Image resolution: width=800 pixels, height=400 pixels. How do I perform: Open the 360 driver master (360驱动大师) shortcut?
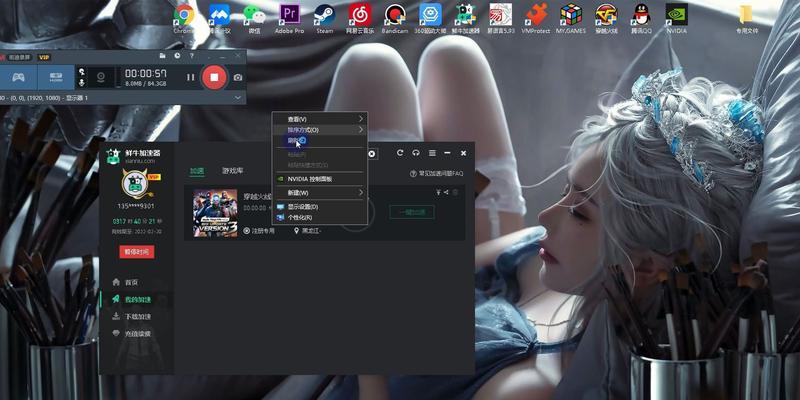pyautogui.click(x=430, y=18)
